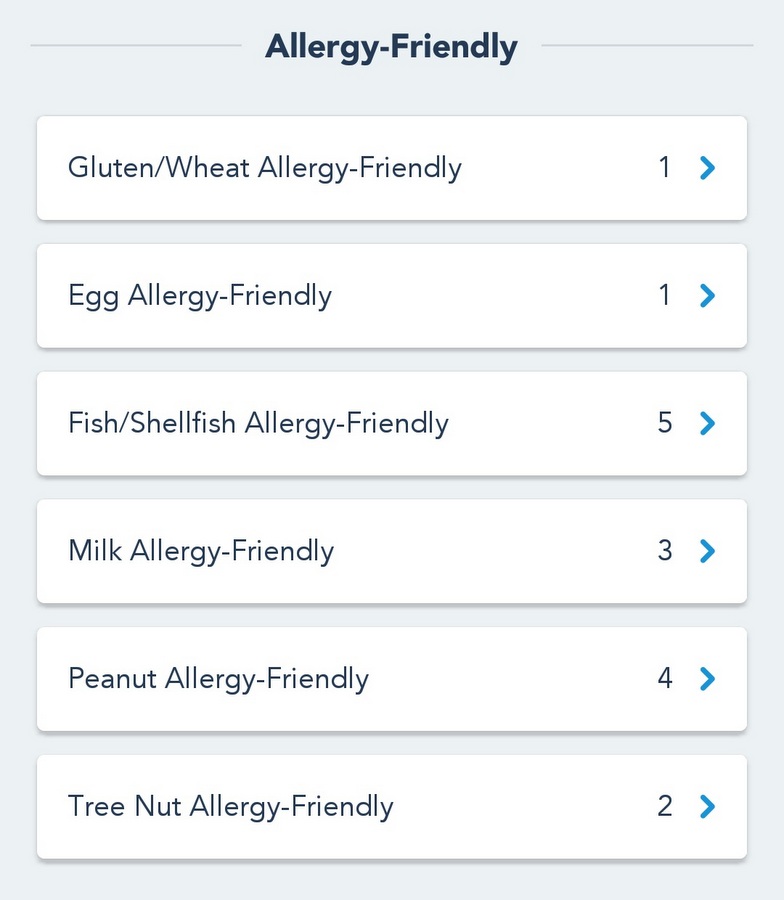
Task: Tap the count 3 beside Milk Allergy-Friendly
Action: tap(665, 551)
